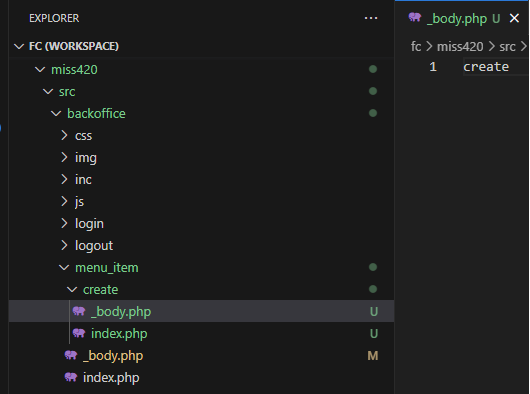Collapse the miss420 folder chevron
Screen dimensions: 530x394
tap(40, 70)
